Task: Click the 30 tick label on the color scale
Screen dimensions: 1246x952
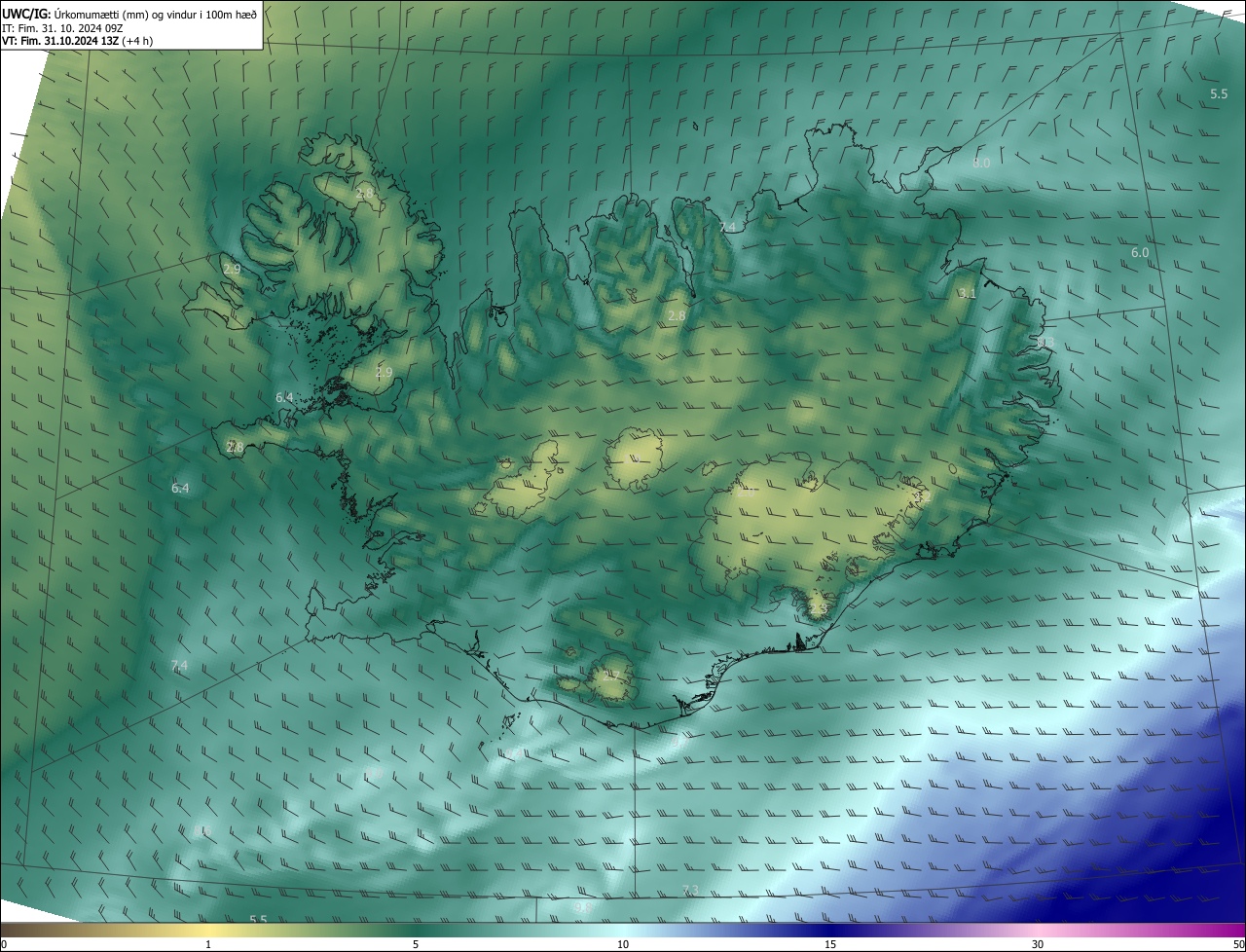Action: [x=1038, y=944]
